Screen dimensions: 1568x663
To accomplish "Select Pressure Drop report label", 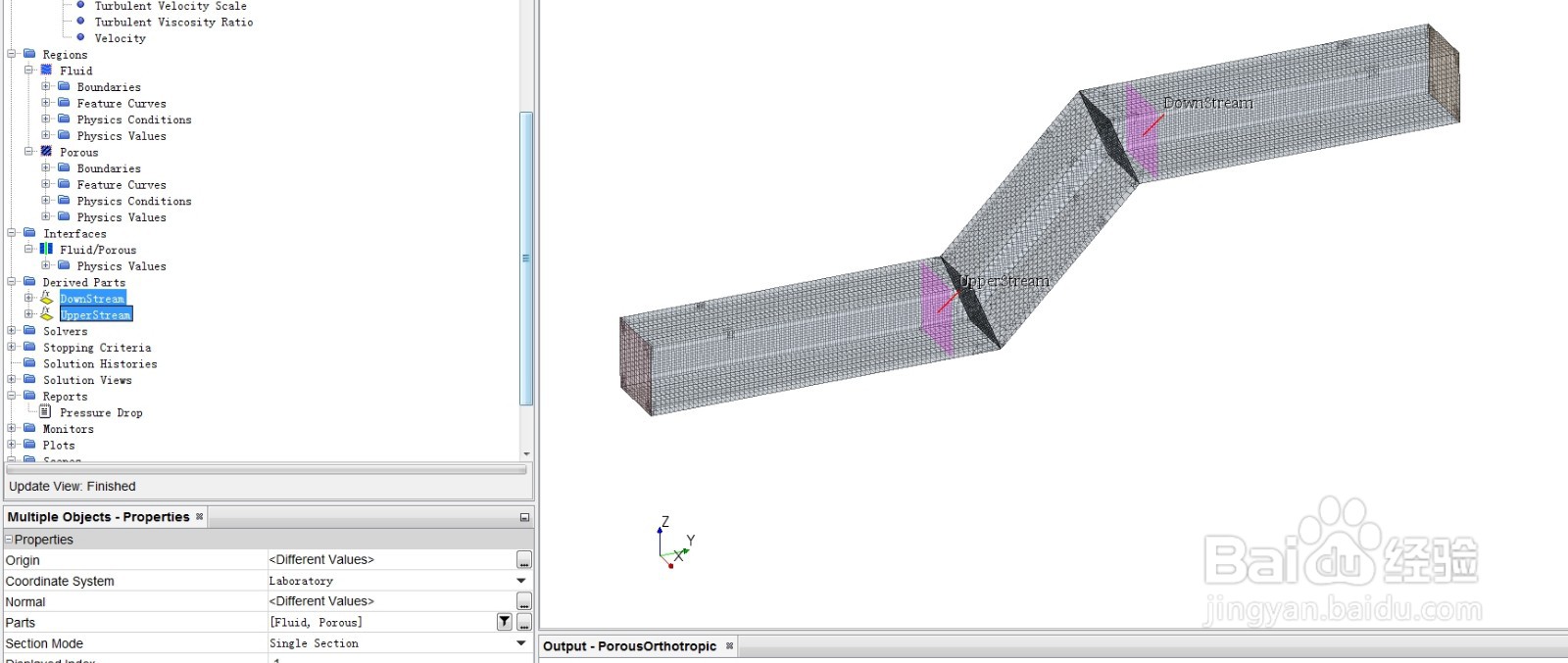I will pyautogui.click(x=101, y=412).
